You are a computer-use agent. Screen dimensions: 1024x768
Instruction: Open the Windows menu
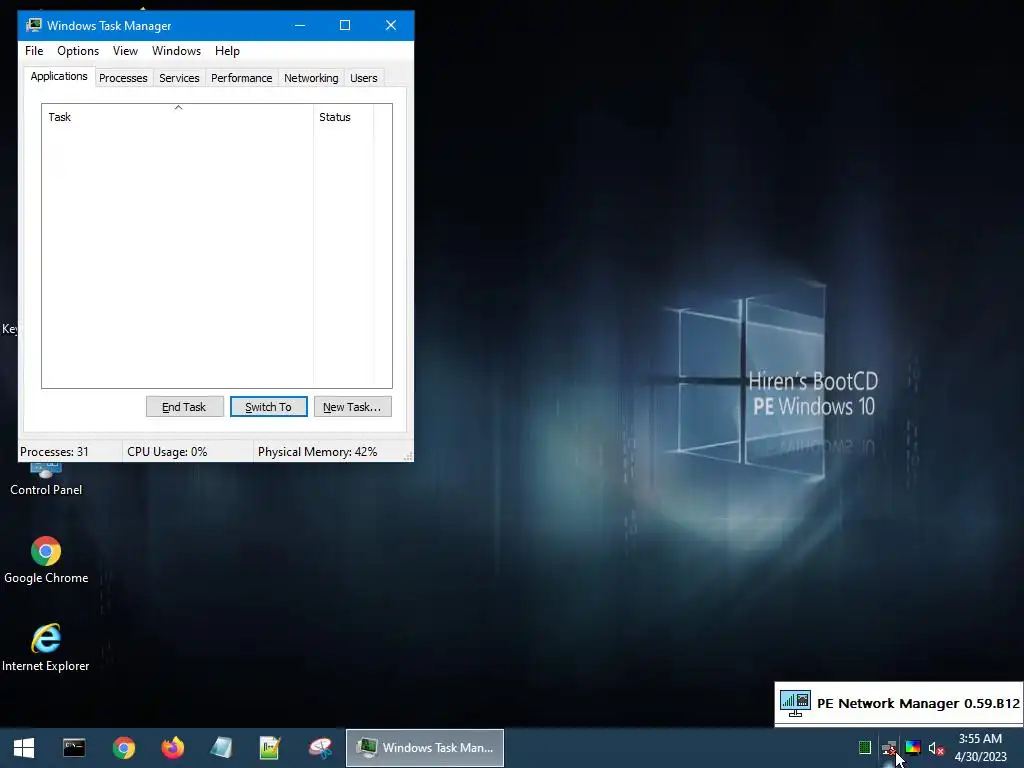coord(176,51)
